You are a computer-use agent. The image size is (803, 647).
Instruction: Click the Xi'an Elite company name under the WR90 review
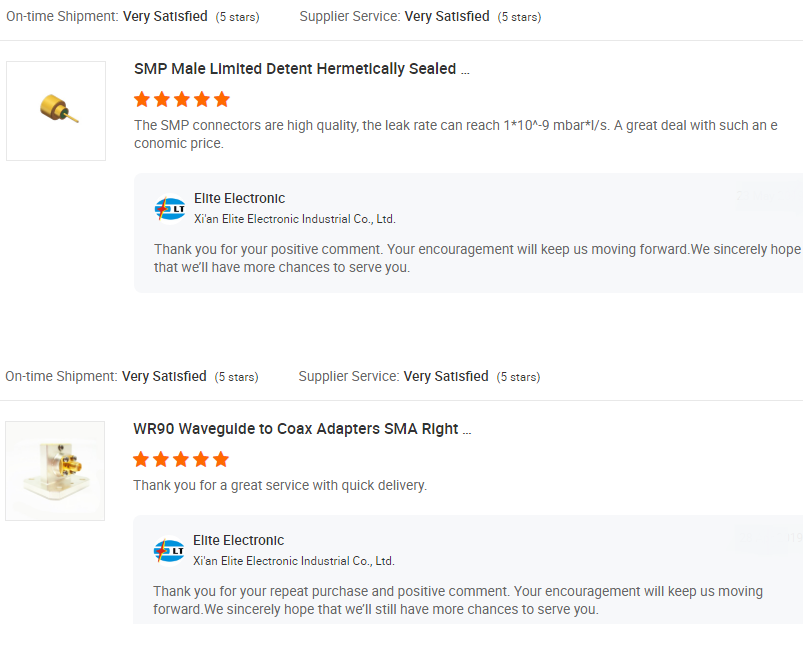pyautogui.click(x=293, y=561)
